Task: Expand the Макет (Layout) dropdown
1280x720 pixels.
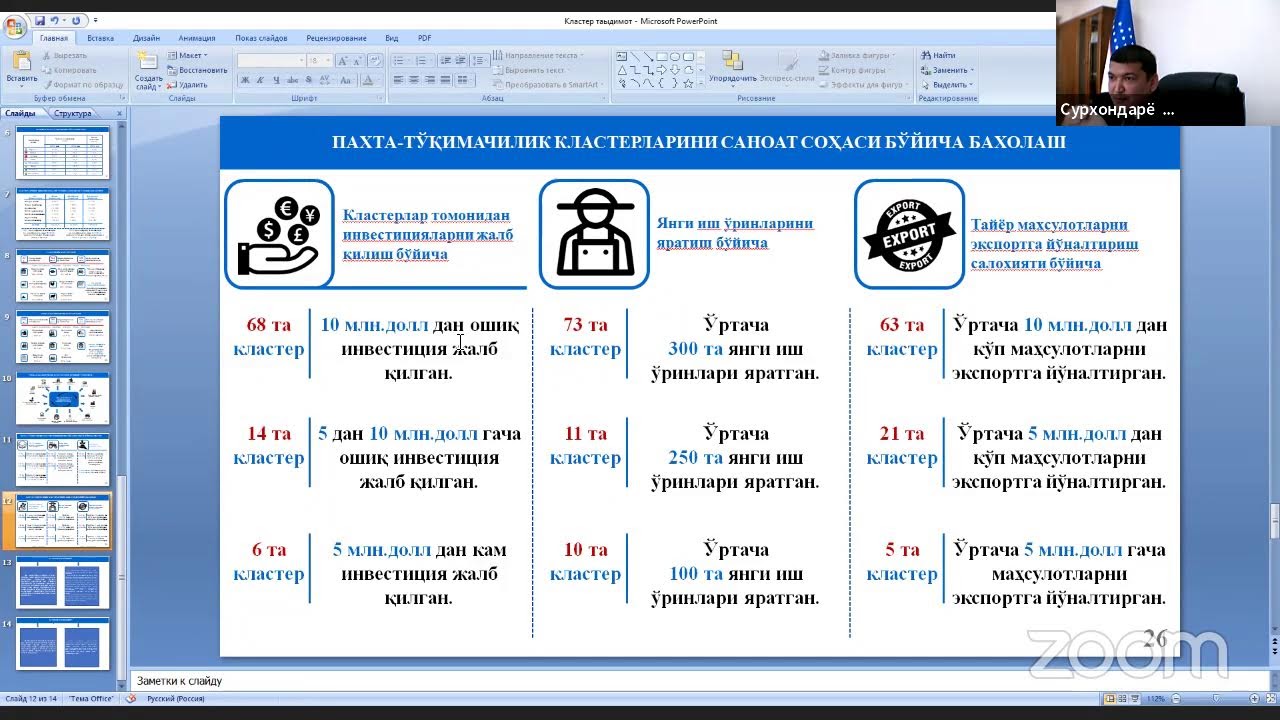Action: [187, 55]
